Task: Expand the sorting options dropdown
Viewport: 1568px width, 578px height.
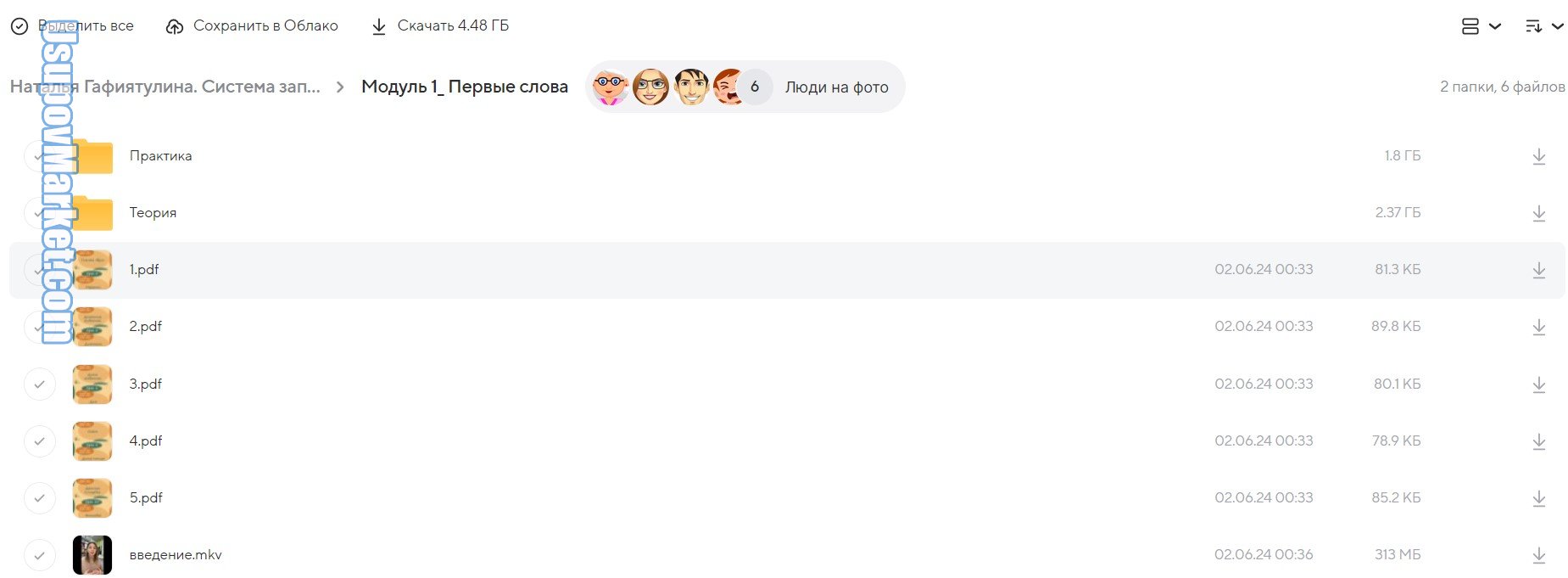Action: (1543, 26)
